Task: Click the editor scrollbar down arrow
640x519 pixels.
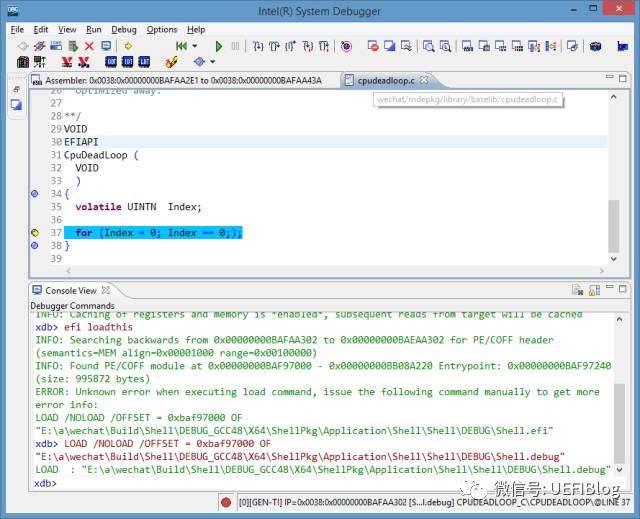Action: click(x=613, y=259)
